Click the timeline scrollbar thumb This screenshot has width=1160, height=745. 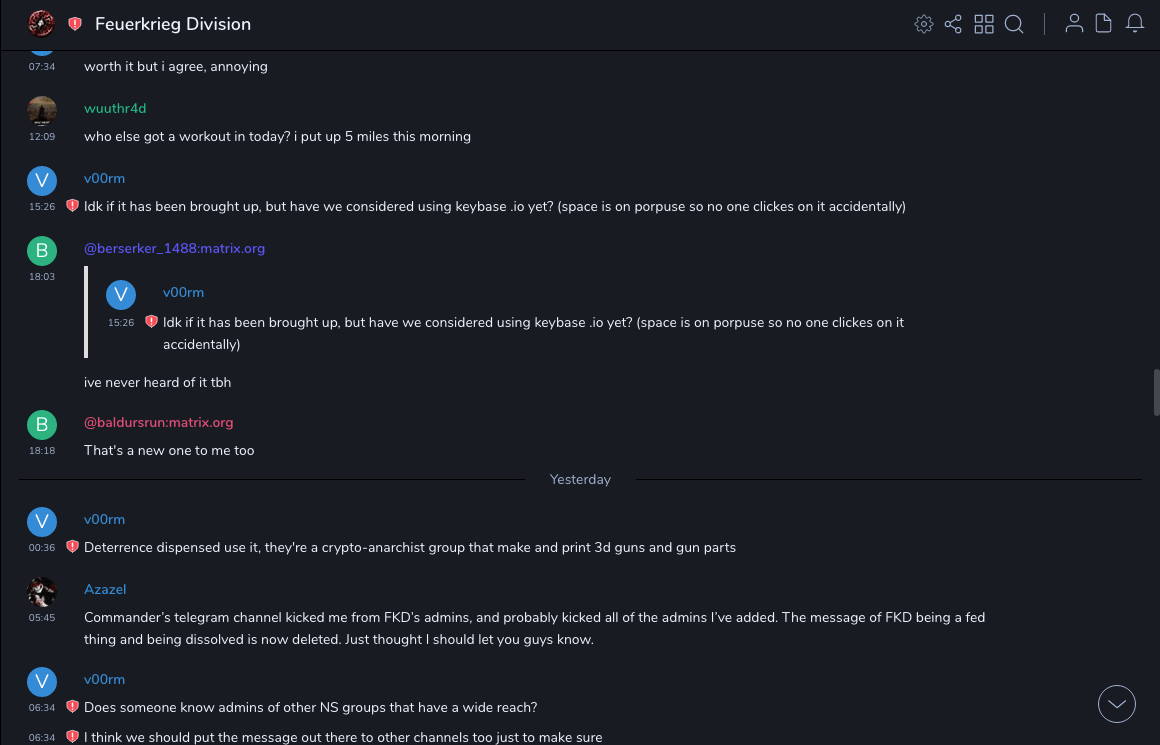(x=1156, y=391)
